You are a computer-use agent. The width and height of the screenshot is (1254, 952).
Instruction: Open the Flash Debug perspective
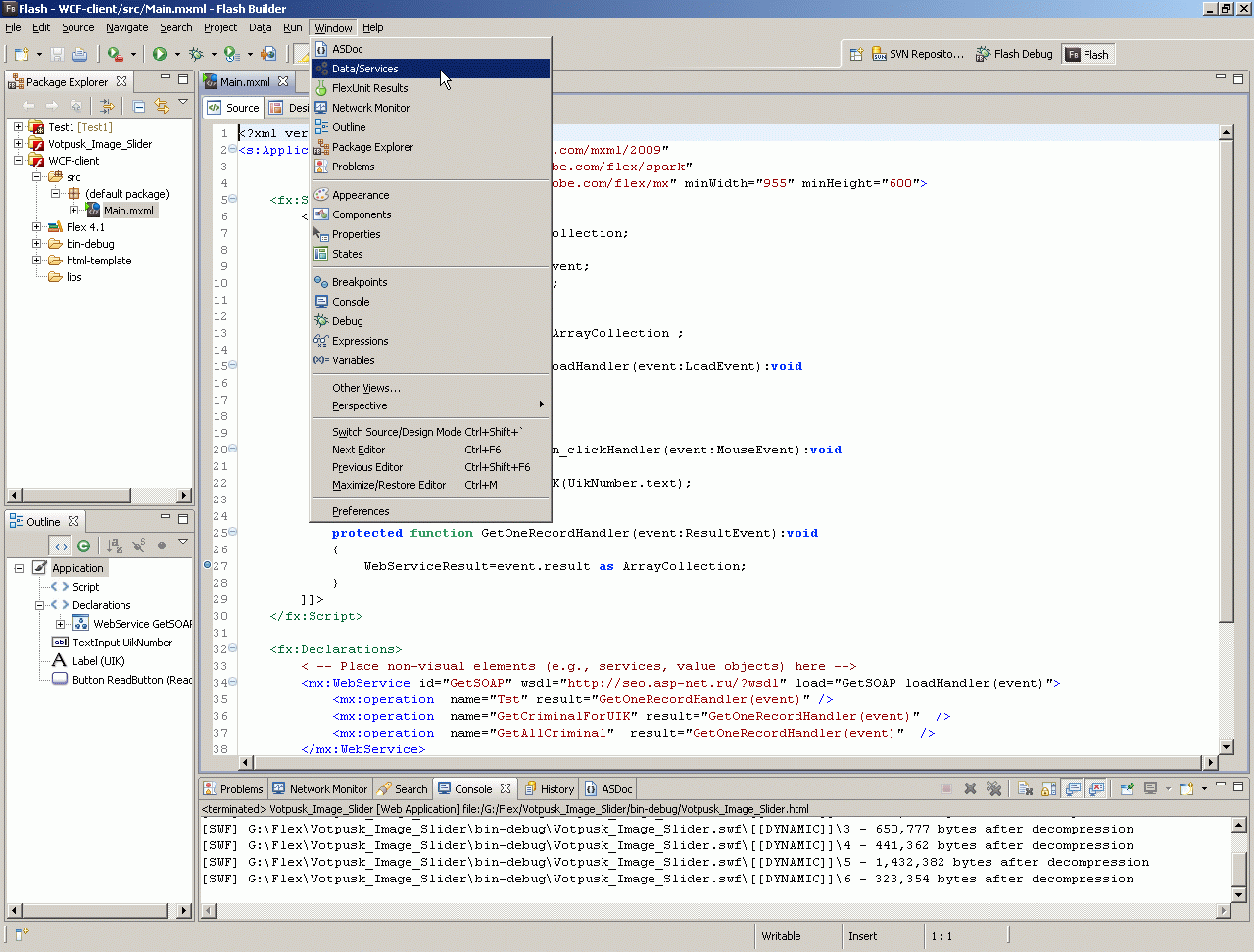[1014, 55]
